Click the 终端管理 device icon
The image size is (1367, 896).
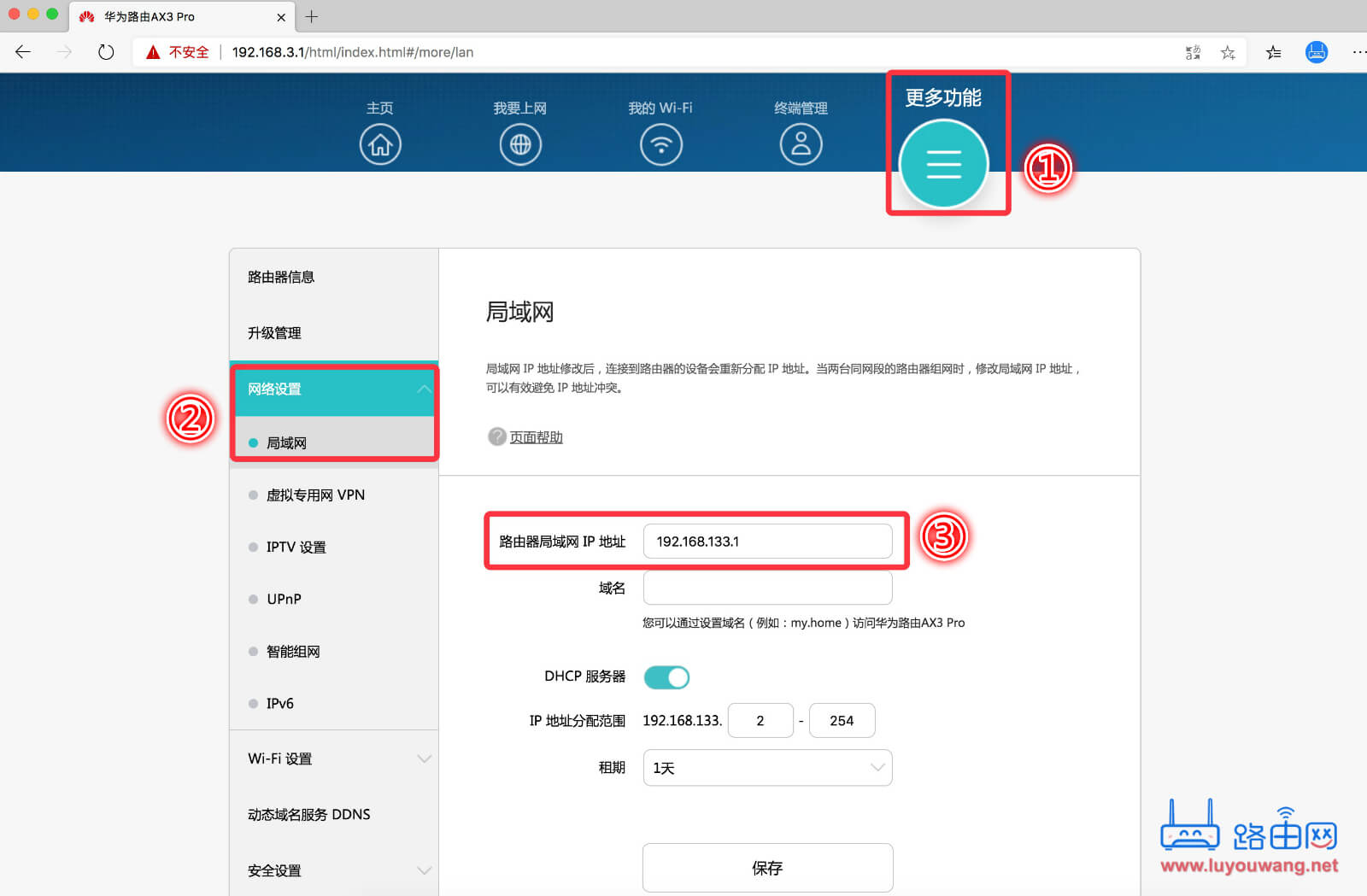click(801, 143)
